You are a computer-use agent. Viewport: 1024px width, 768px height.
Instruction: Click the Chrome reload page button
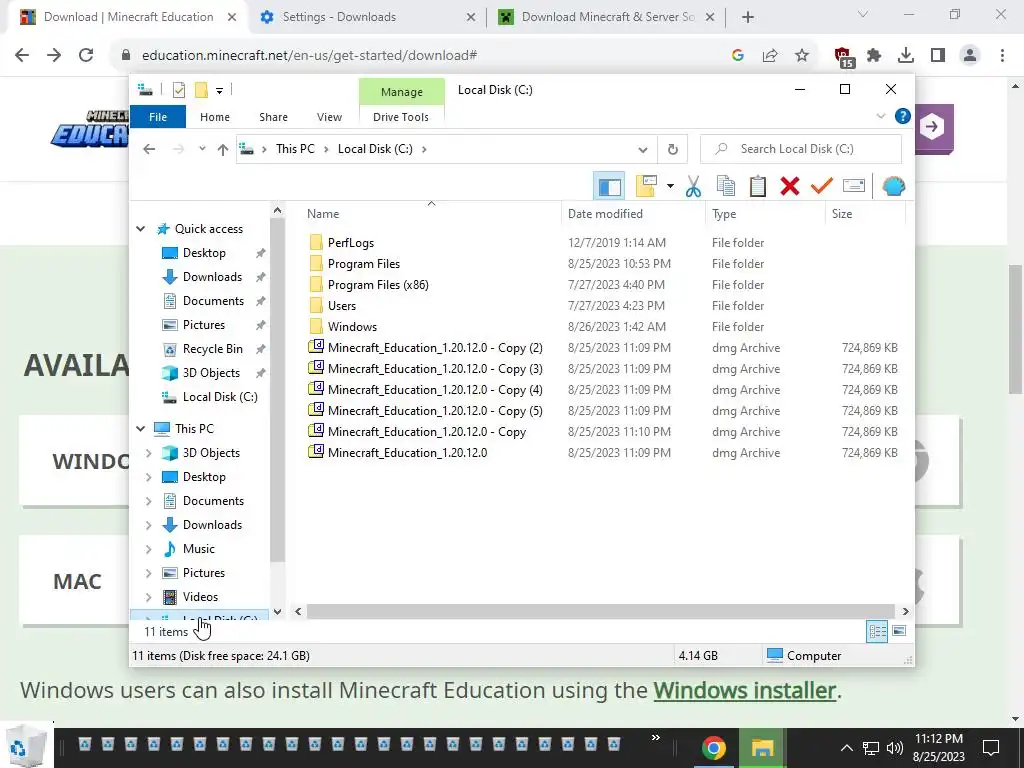tap(86, 55)
